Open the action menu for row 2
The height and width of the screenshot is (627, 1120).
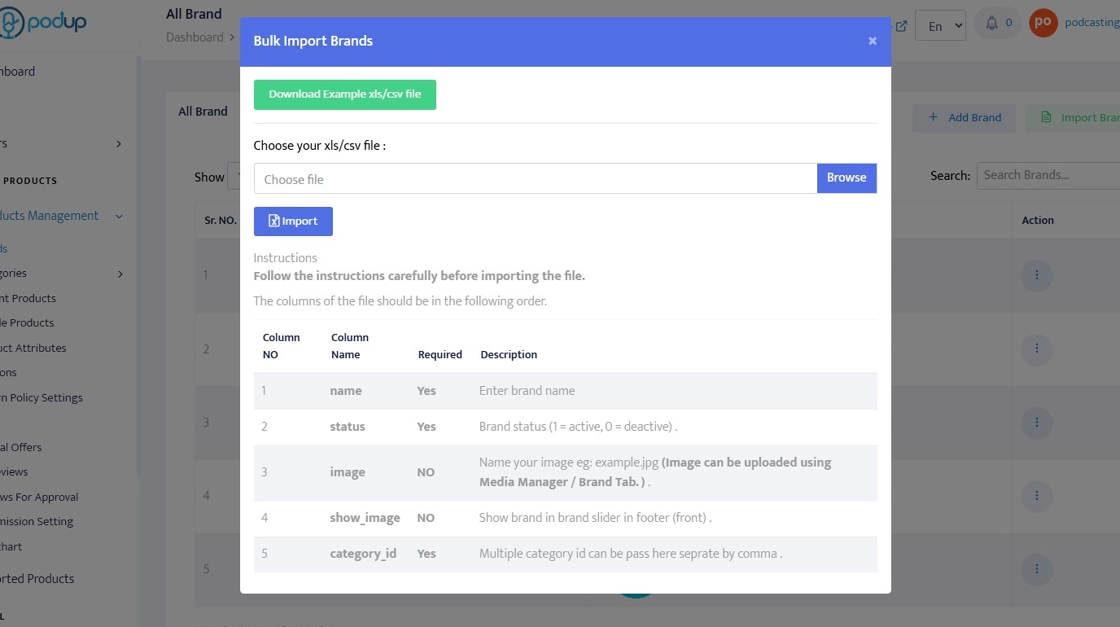(1036, 349)
